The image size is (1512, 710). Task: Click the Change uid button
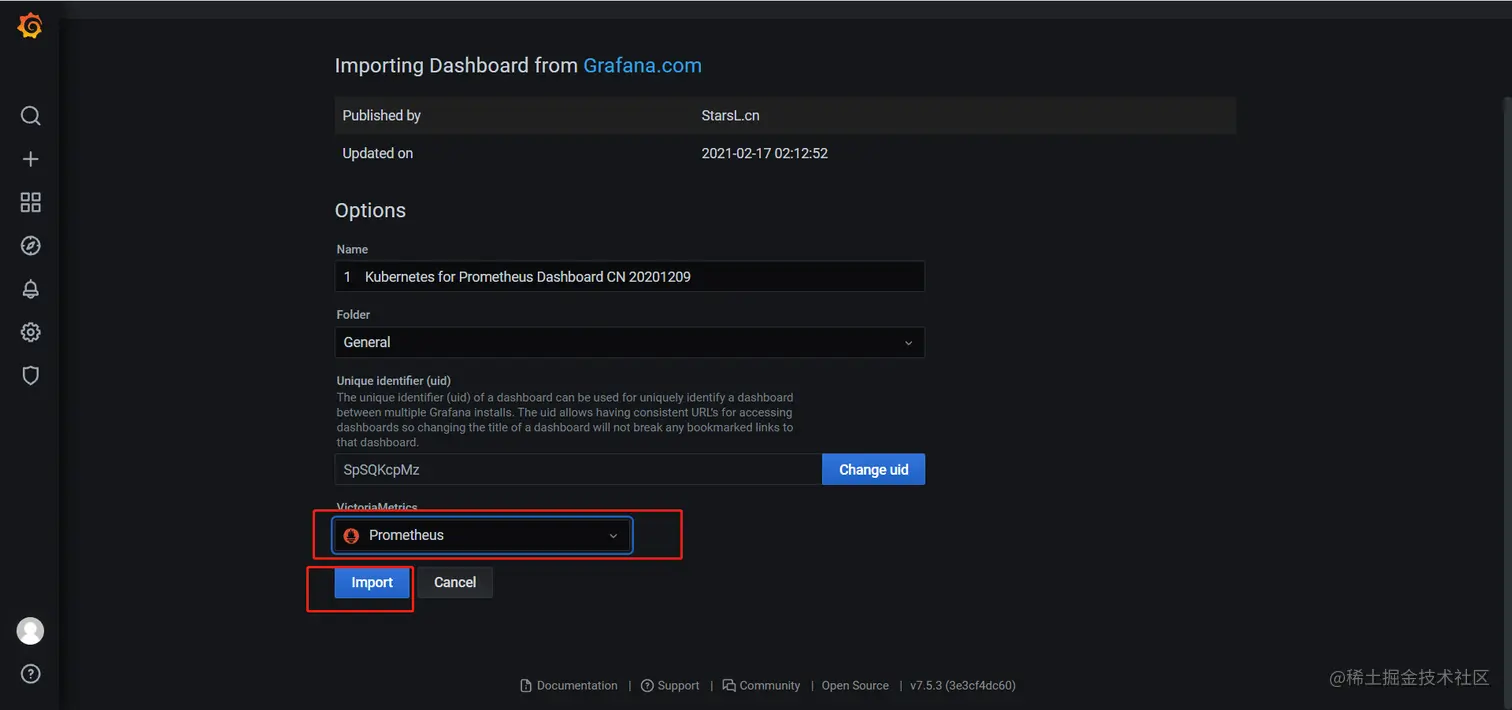[x=874, y=469]
